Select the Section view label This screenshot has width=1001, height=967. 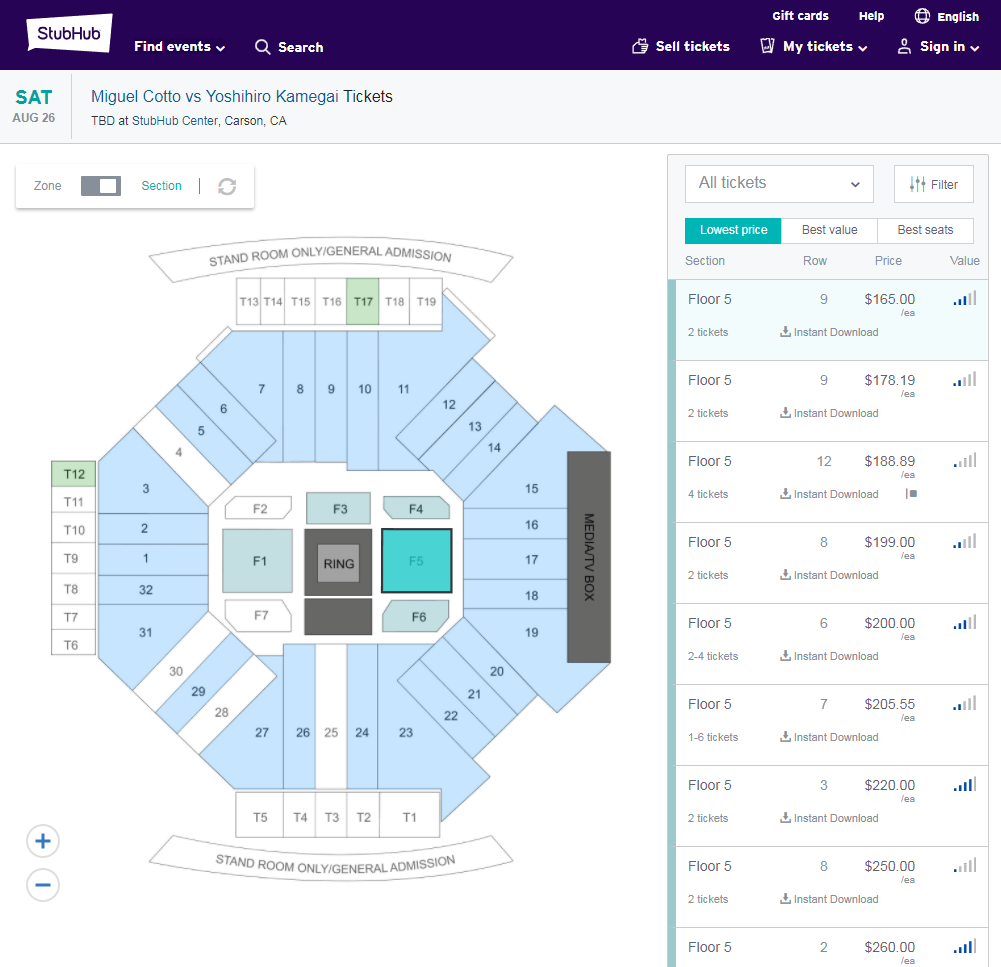pos(161,186)
